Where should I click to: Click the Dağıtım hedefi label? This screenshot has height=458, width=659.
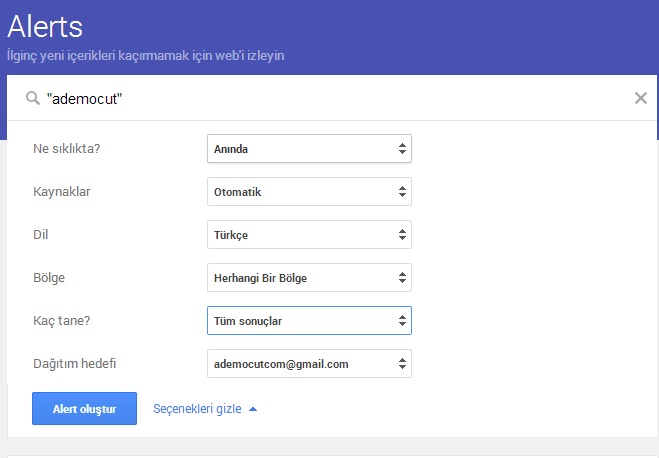(74, 363)
